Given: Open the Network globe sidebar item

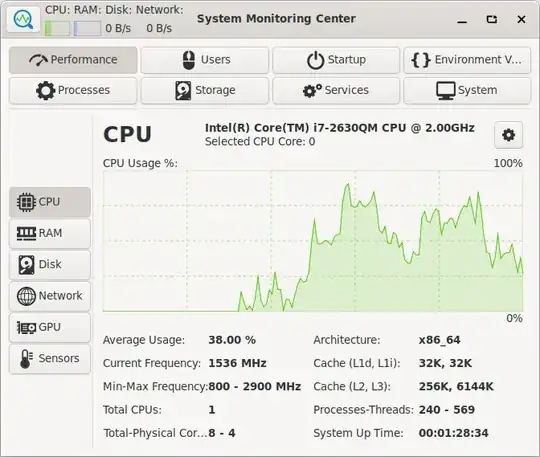Looking at the screenshot, I should point(50,296).
